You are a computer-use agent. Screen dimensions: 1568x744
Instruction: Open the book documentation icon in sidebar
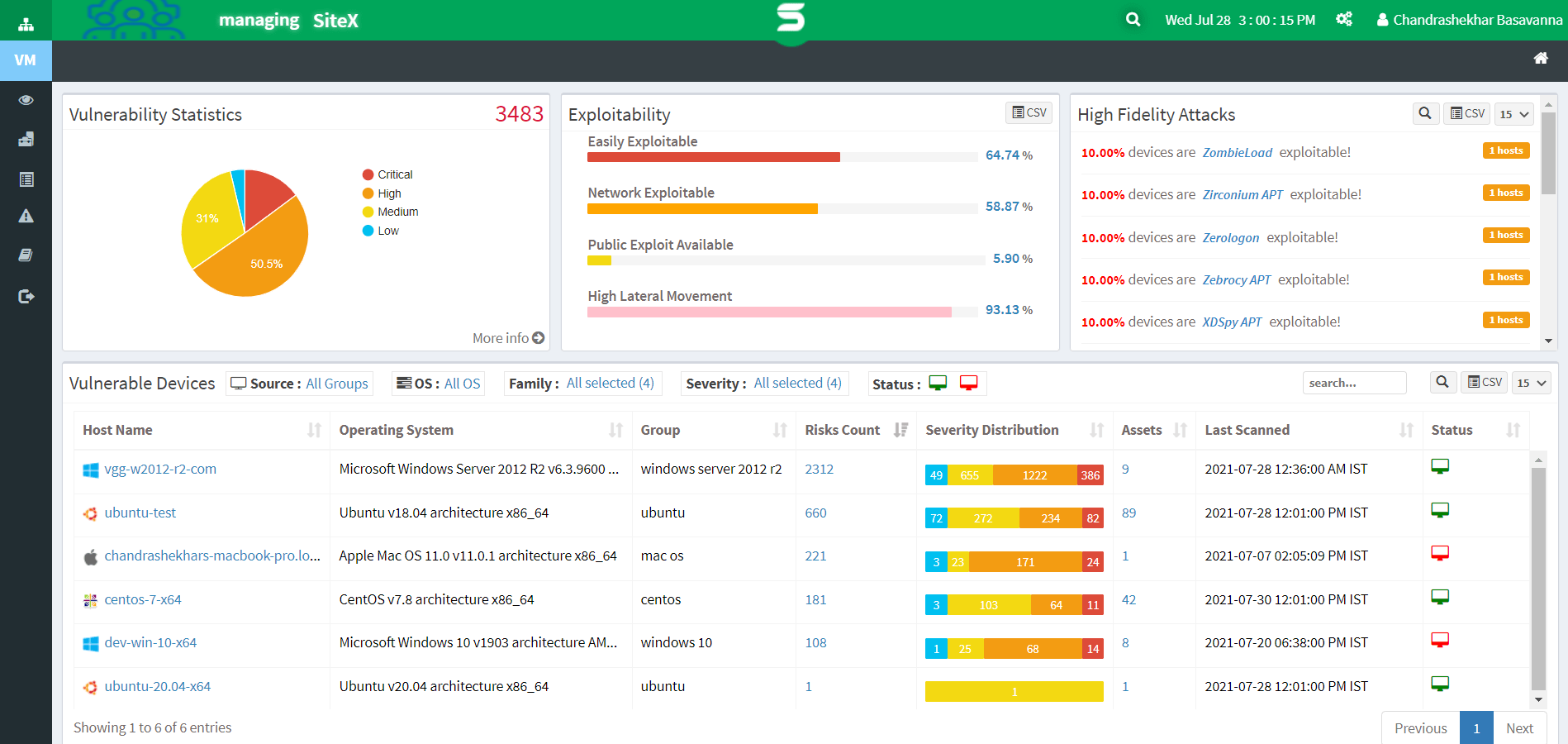coord(26,255)
